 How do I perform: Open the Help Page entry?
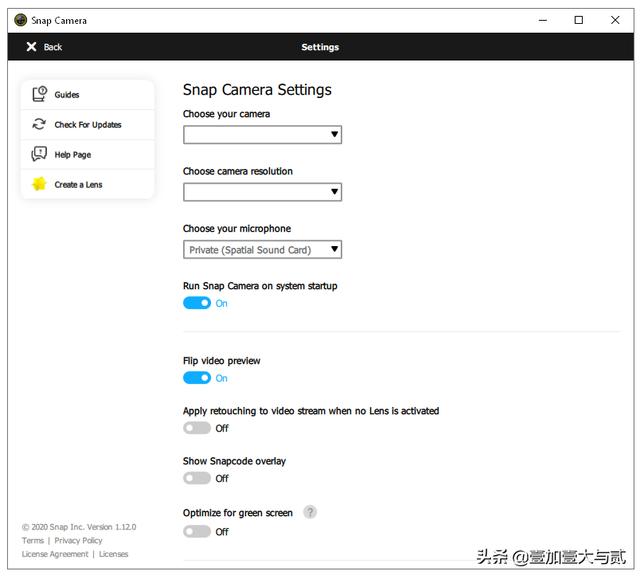pyautogui.click(x=87, y=154)
